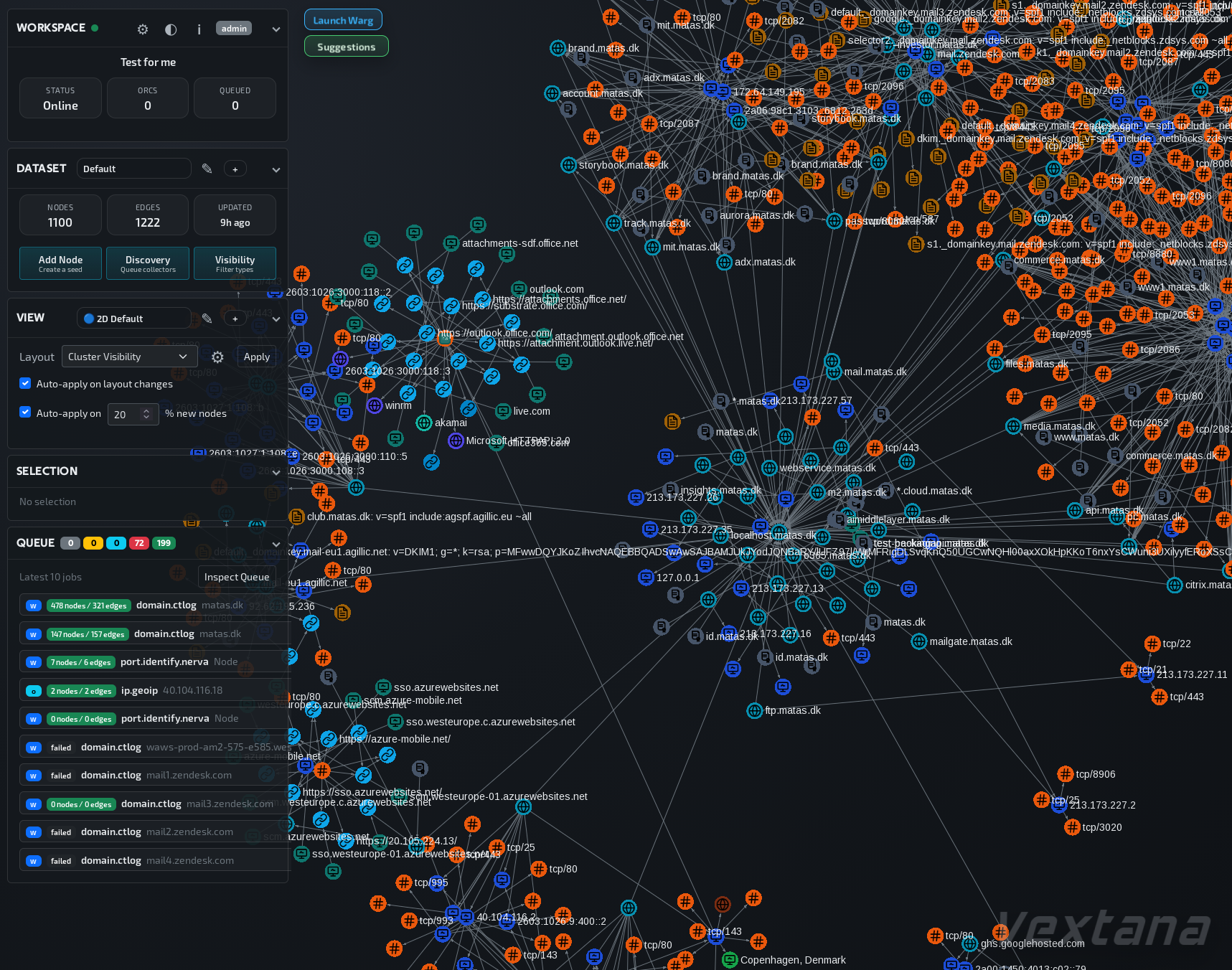Select the 147 nodes domain.ctlog job
The width and height of the screenshot is (1232, 970).
pos(154,634)
